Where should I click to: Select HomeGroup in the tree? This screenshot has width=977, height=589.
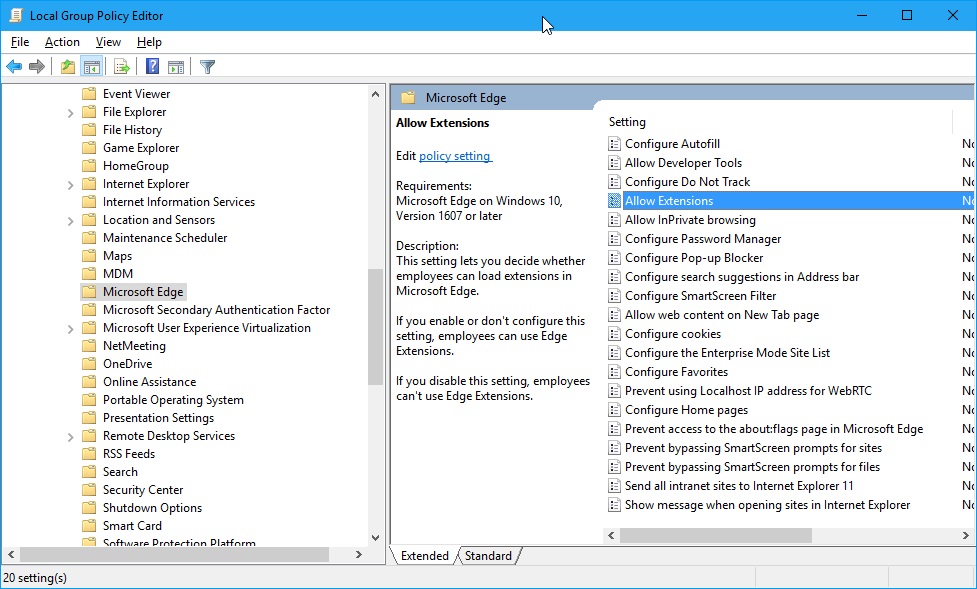(x=136, y=166)
